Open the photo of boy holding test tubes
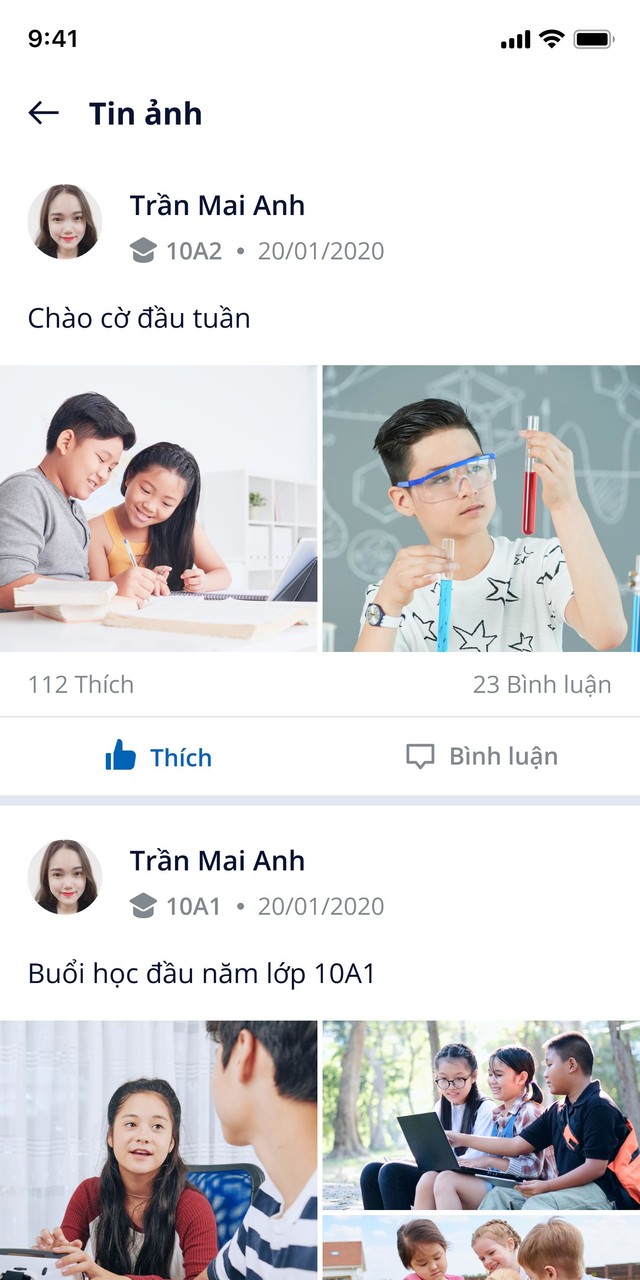 pyautogui.click(x=481, y=508)
